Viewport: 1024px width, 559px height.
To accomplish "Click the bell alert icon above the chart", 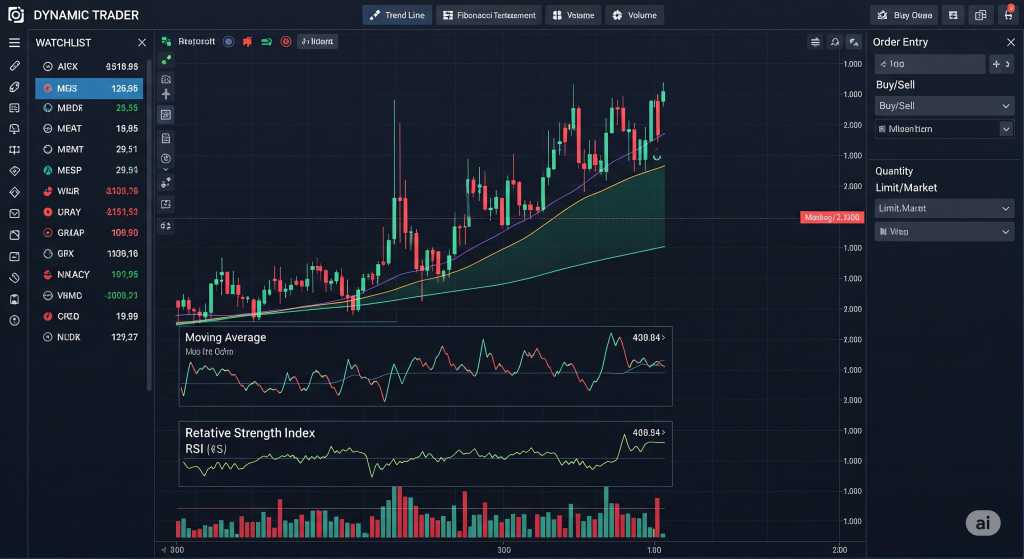I will pos(835,42).
